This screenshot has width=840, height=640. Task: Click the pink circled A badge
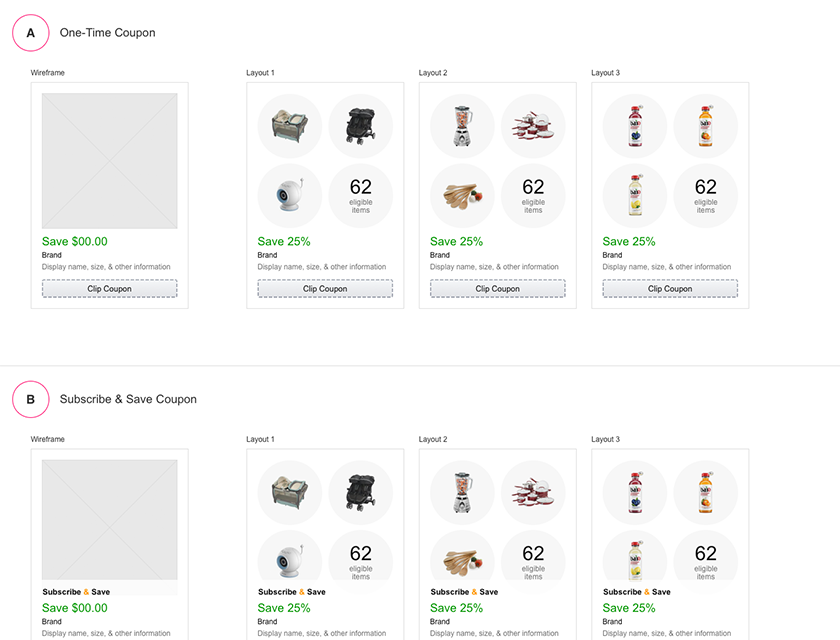[x=31, y=33]
